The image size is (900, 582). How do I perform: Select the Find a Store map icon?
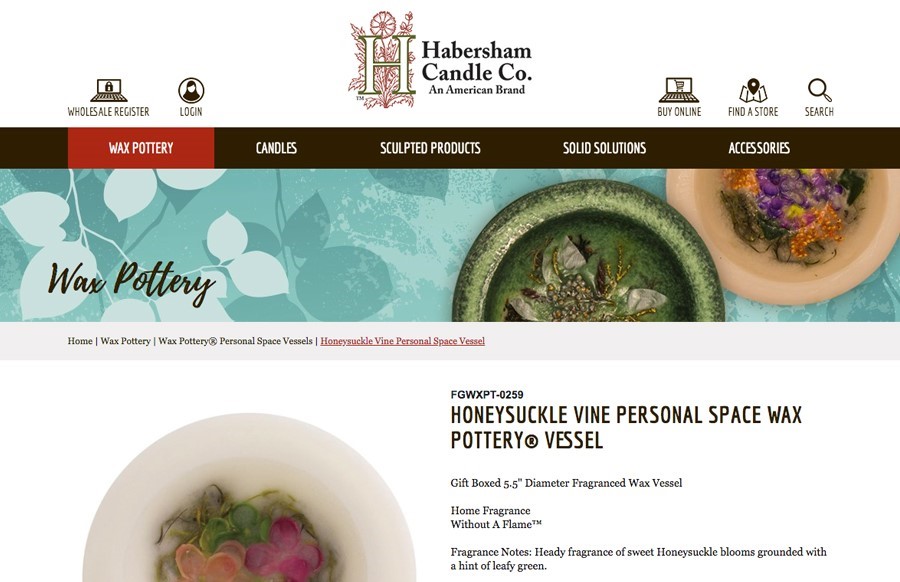pos(753,91)
